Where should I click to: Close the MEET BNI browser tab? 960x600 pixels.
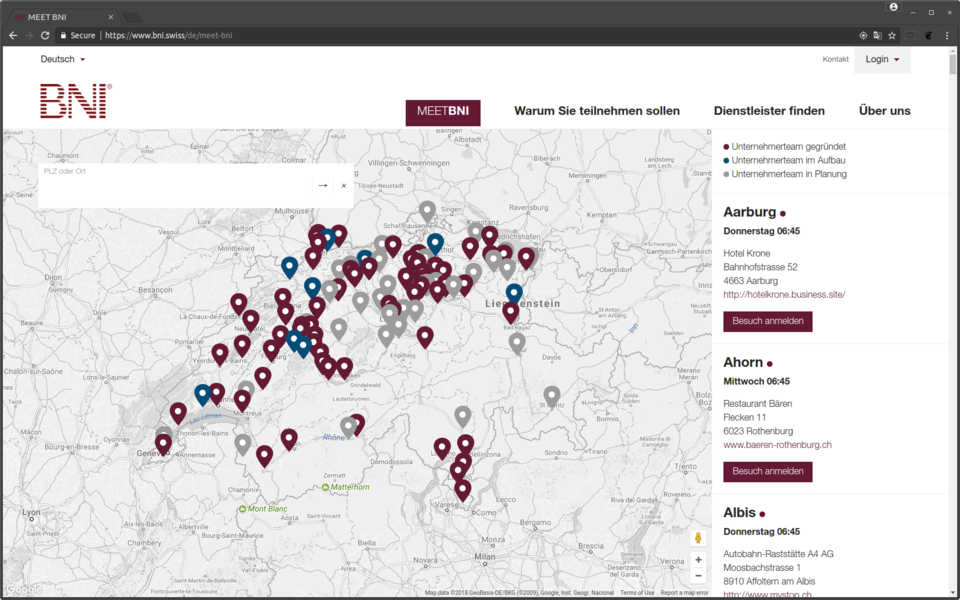[x=111, y=17]
